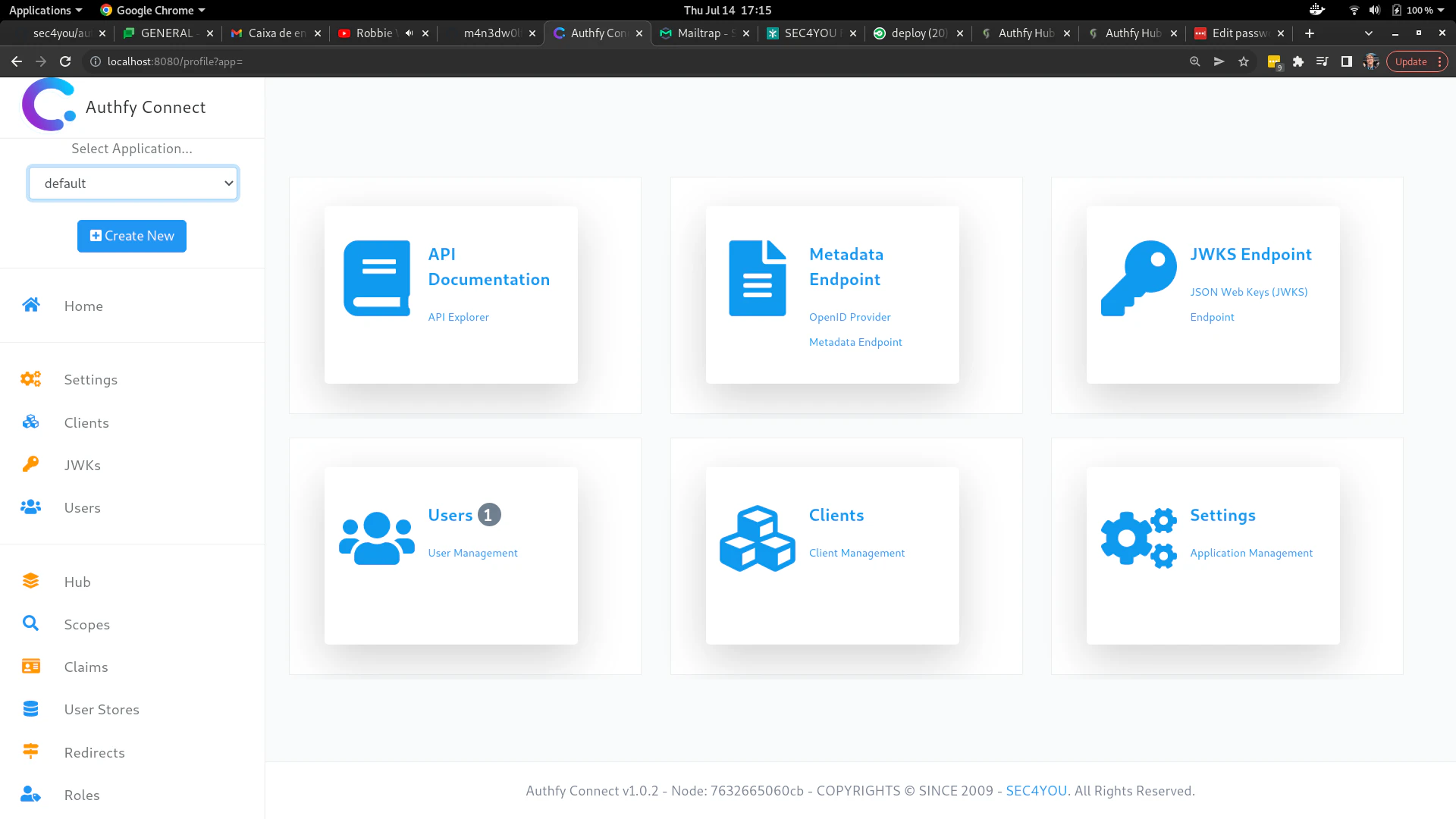
Task: Click the volume indicator in the top bar
Action: (x=1376, y=10)
